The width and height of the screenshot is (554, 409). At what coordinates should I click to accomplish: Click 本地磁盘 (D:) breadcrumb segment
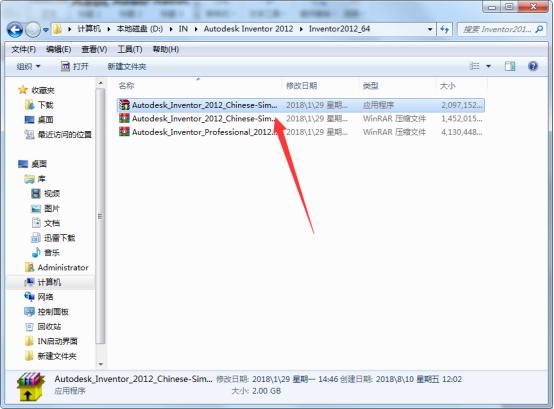click(x=140, y=29)
